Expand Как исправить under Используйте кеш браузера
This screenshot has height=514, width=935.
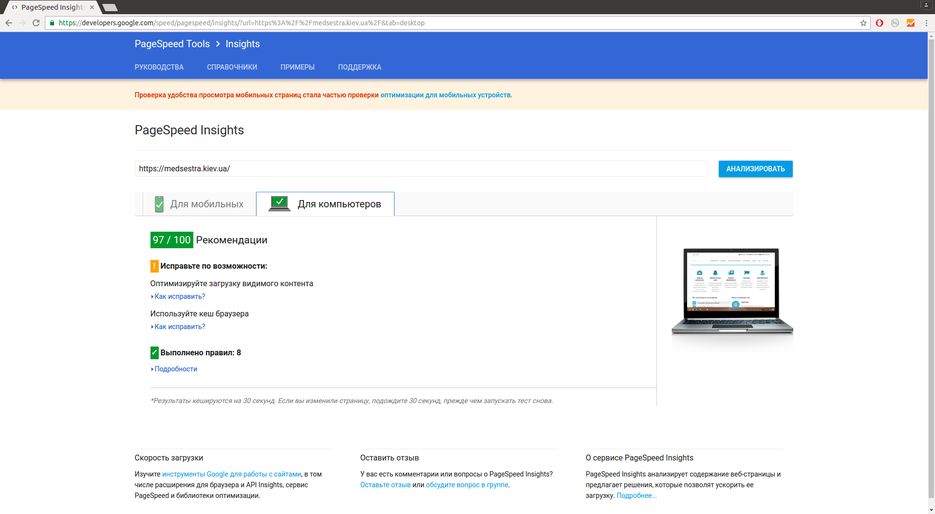178,327
